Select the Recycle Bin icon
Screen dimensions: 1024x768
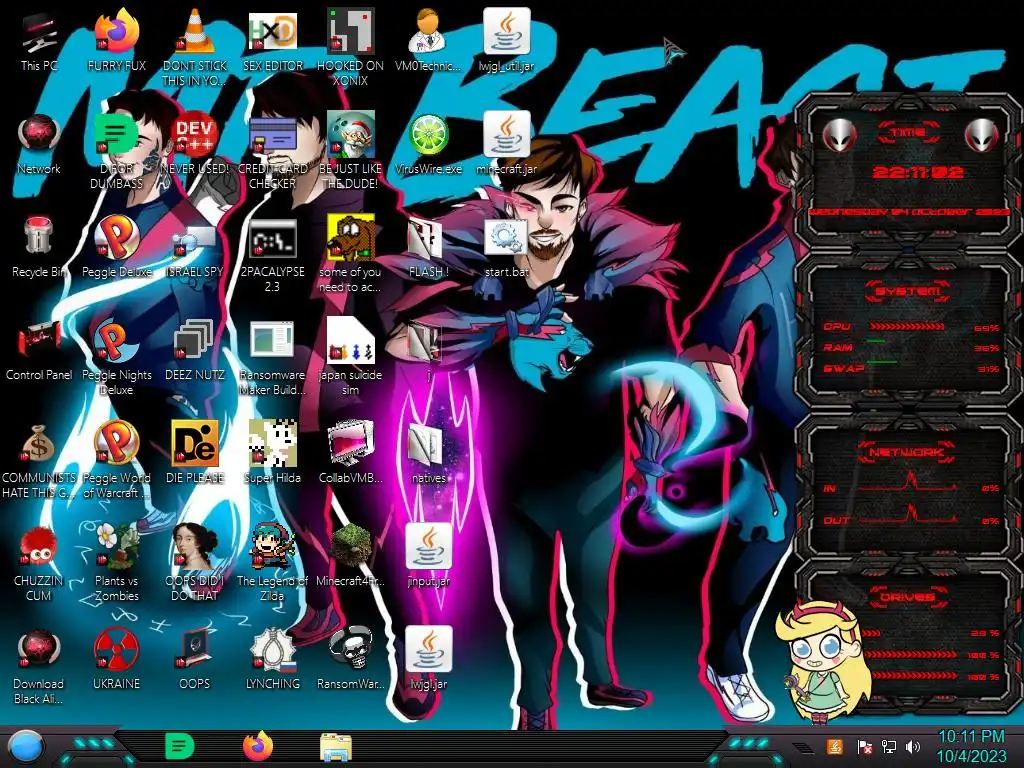point(39,238)
